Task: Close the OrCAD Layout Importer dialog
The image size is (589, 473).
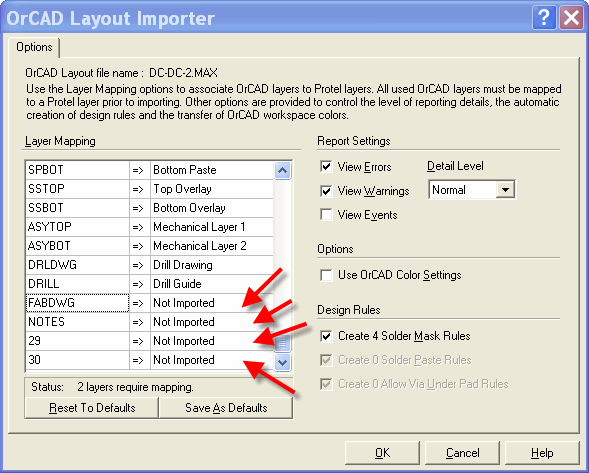Action: [571, 17]
